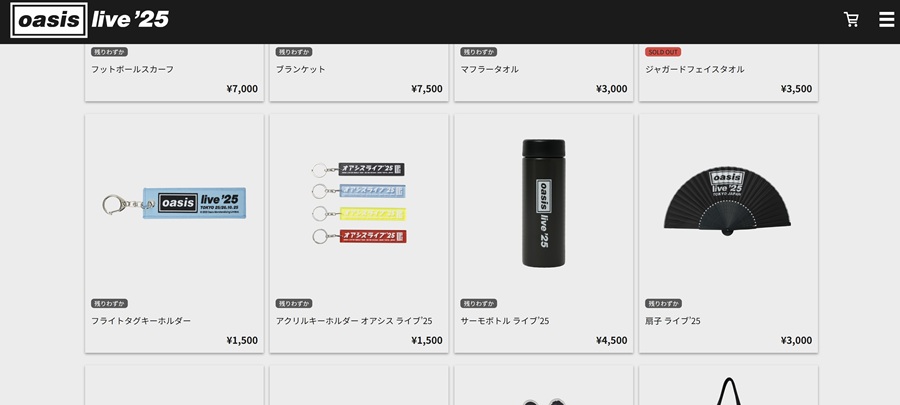Click the red SOLD OUT badge
This screenshot has width=900, height=405.
[663, 52]
